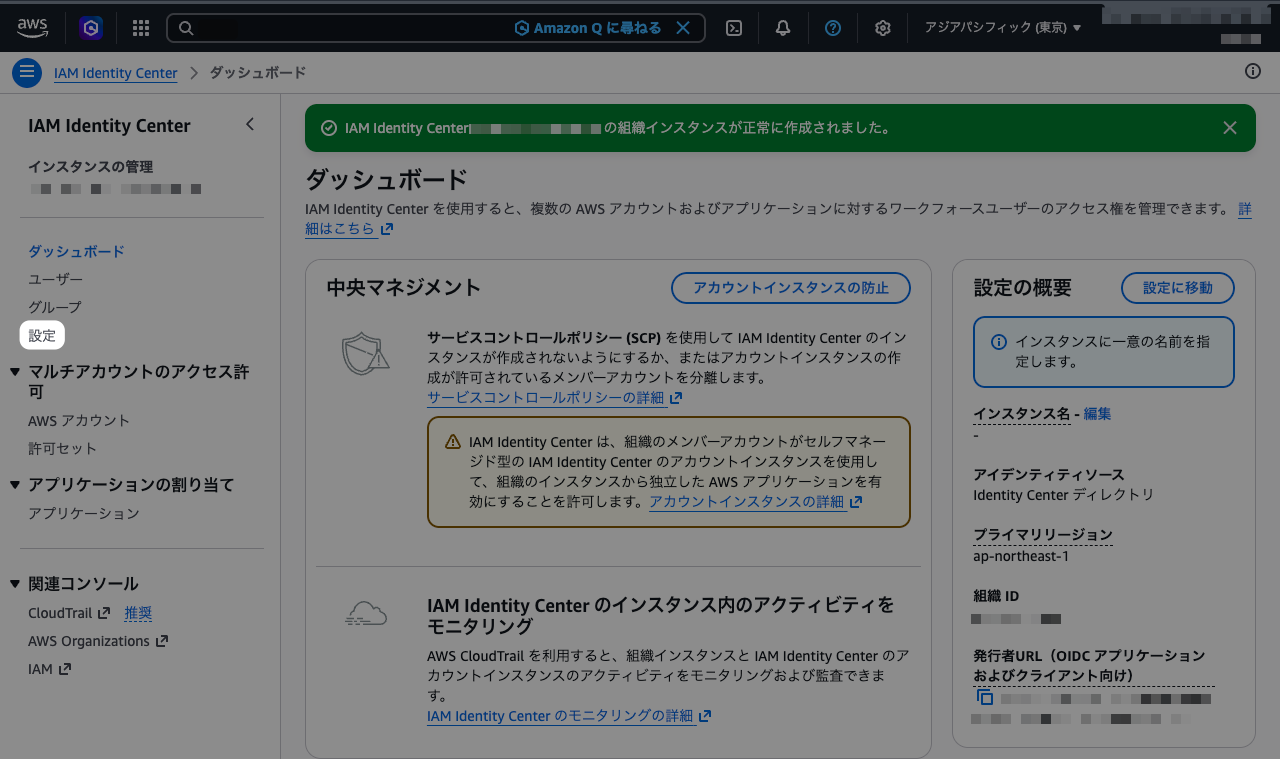This screenshot has width=1280, height=759.
Task: Open IAM Identity Center のモニタリングの詳細 link
Action: [569, 716]
